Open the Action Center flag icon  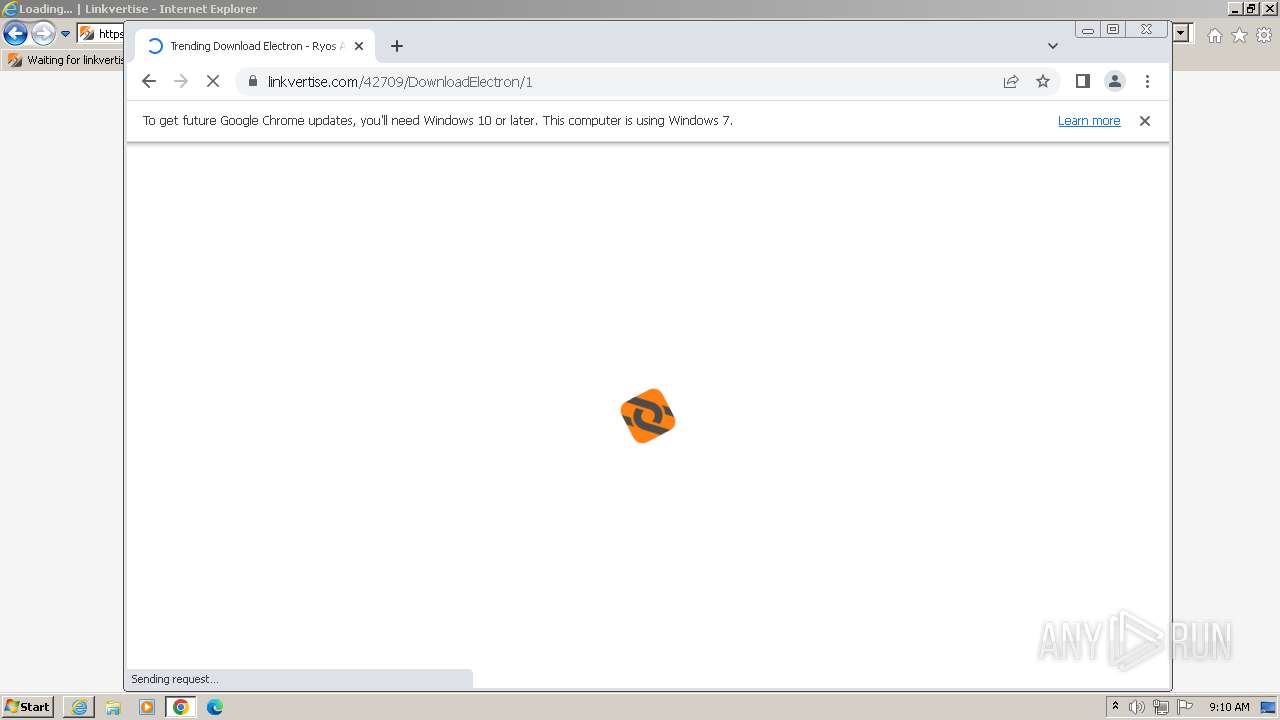coord(1185,707)
